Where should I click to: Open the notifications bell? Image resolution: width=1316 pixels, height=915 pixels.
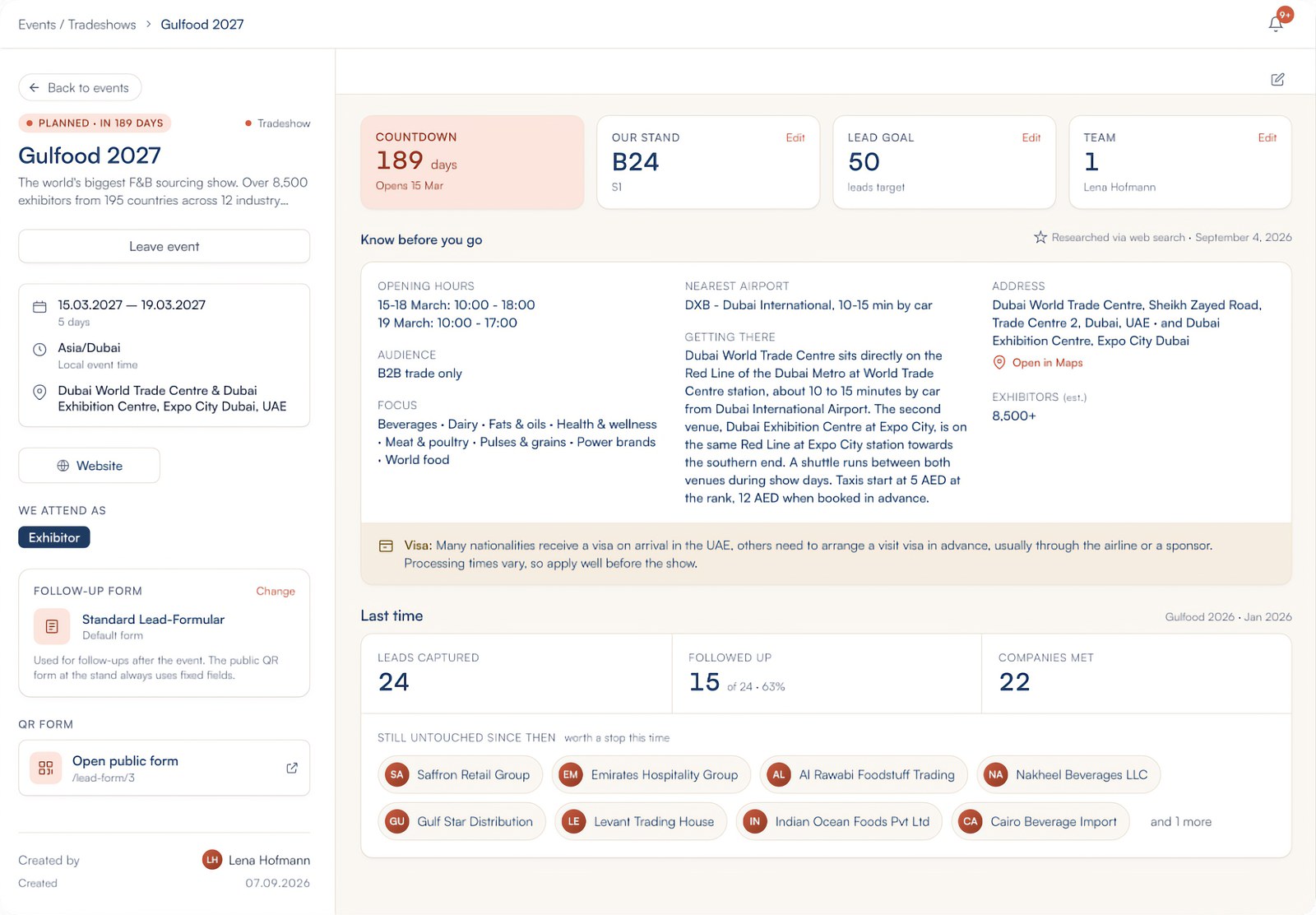pos(1276,24)
